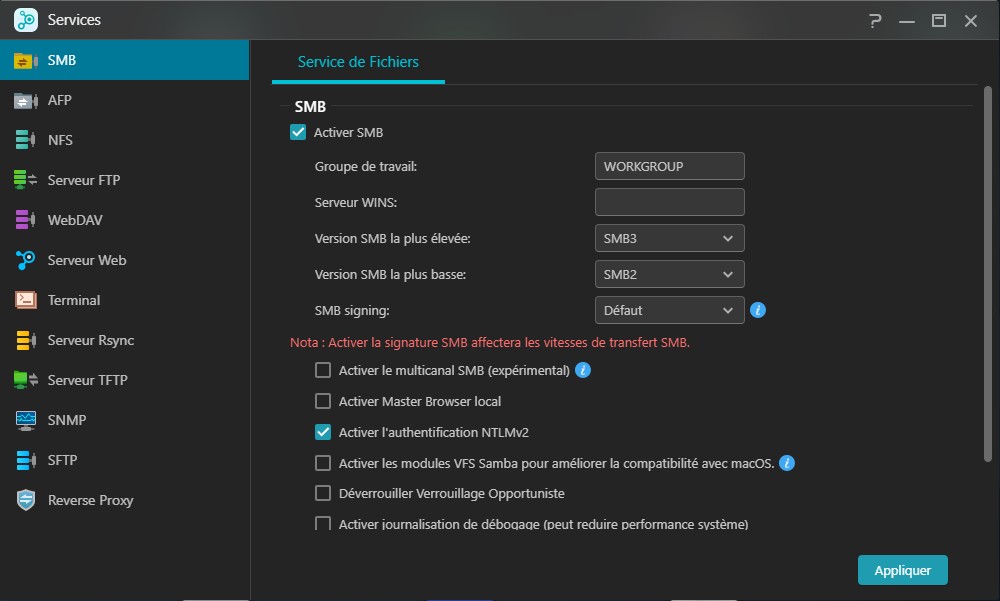Open the AFP service icon in sidebar
This screenshot has width=1000, height=601.
point(26,100)
